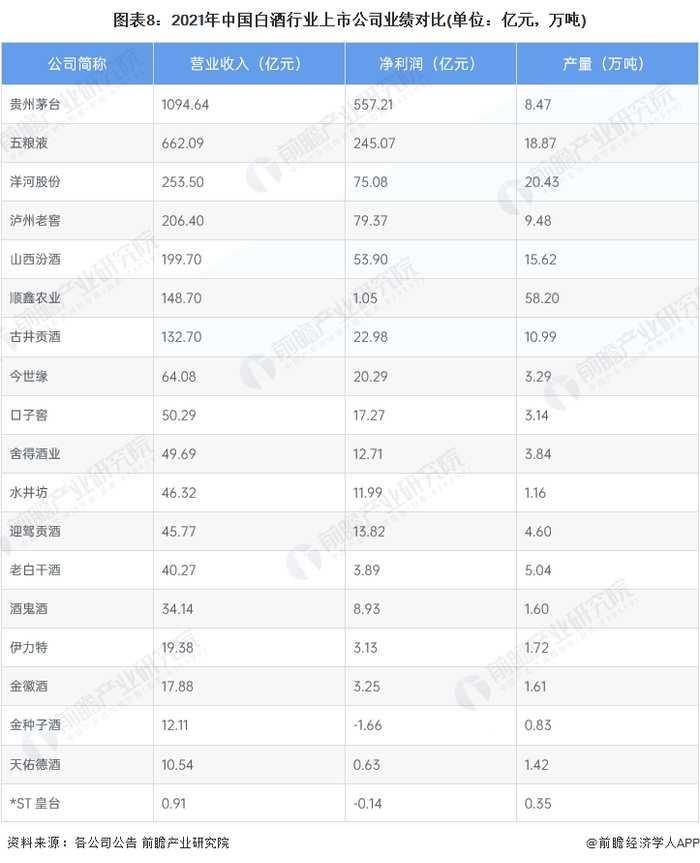Click the net profit value 13.82
The width and height of the screenshot is (700, 863).
pyautogui.click(x=369, y=531)
